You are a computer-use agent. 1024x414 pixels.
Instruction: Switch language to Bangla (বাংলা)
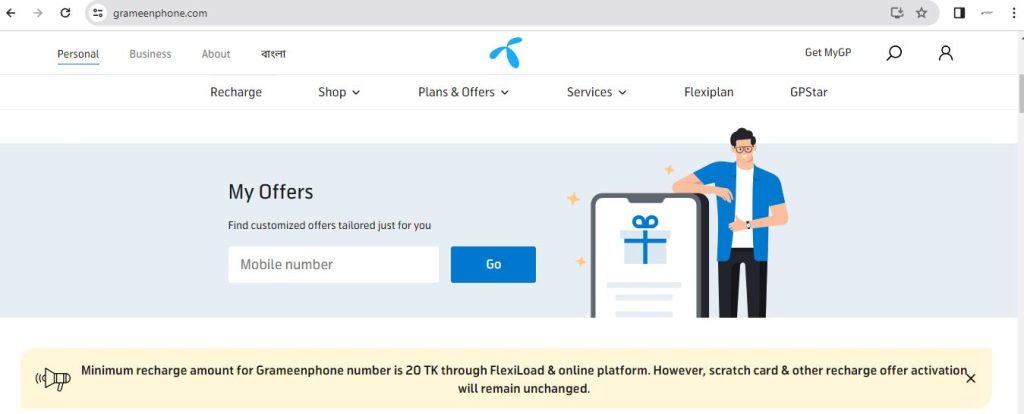[x=273, y=54]
